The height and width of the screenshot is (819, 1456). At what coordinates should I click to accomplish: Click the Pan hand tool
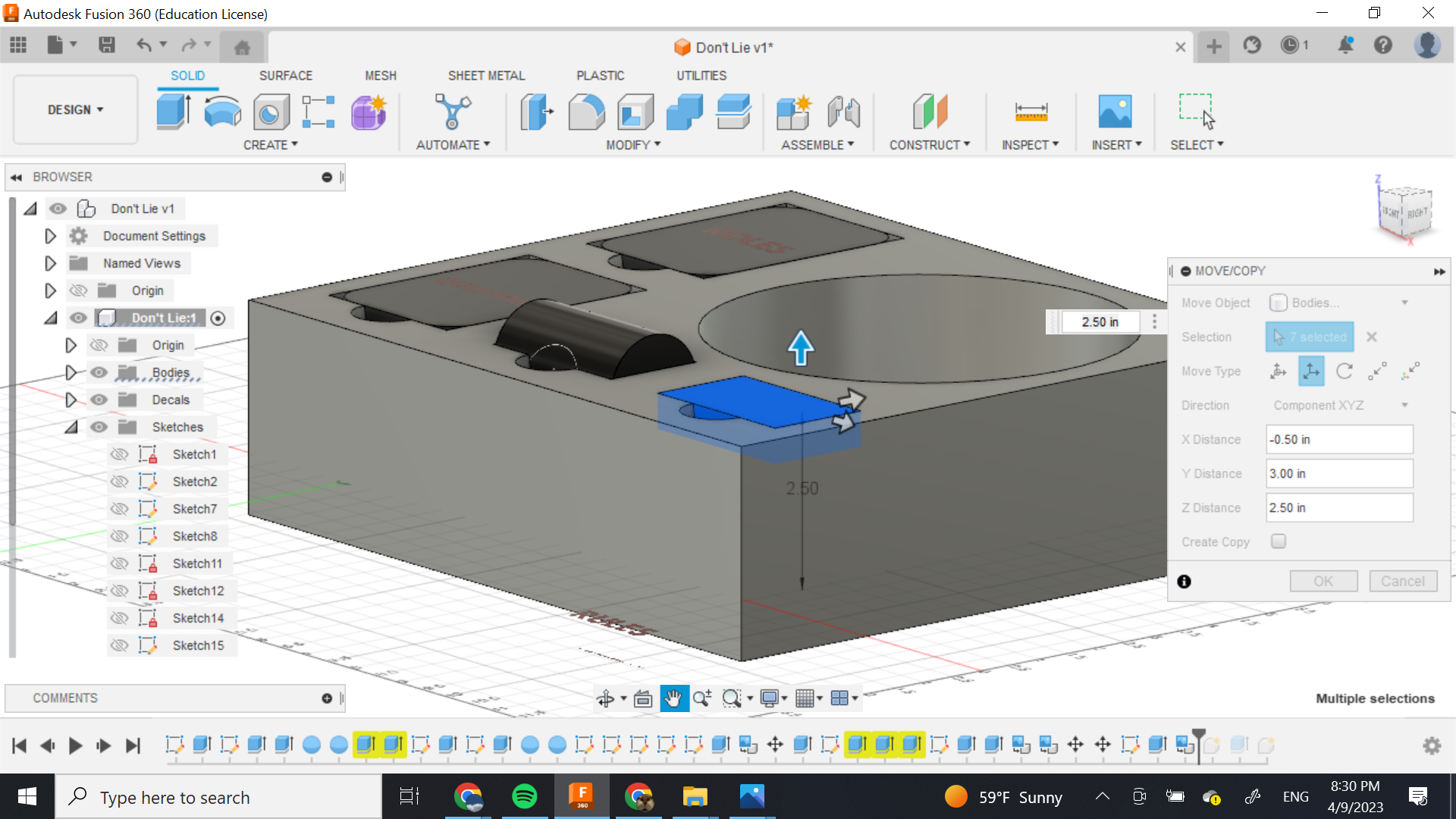tap(673, 698)
